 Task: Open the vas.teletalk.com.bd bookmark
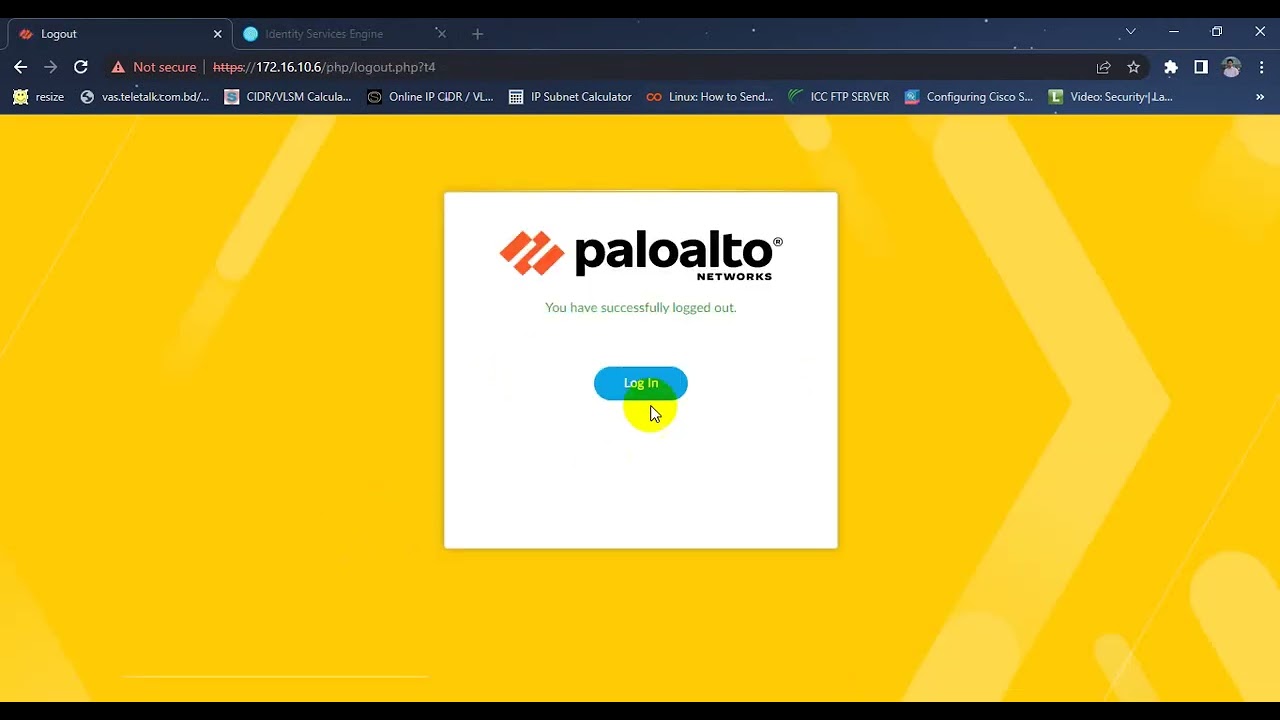click(145, 97)
